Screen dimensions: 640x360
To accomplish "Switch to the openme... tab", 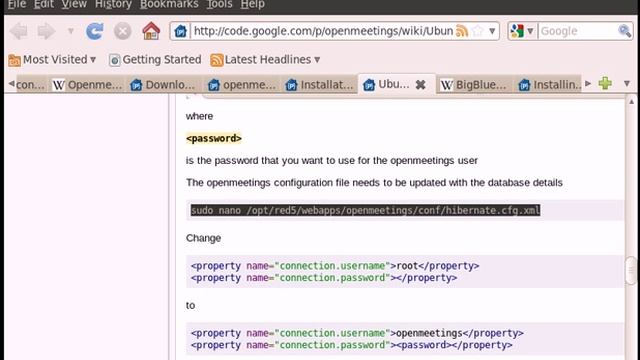I will coord(242,84).
